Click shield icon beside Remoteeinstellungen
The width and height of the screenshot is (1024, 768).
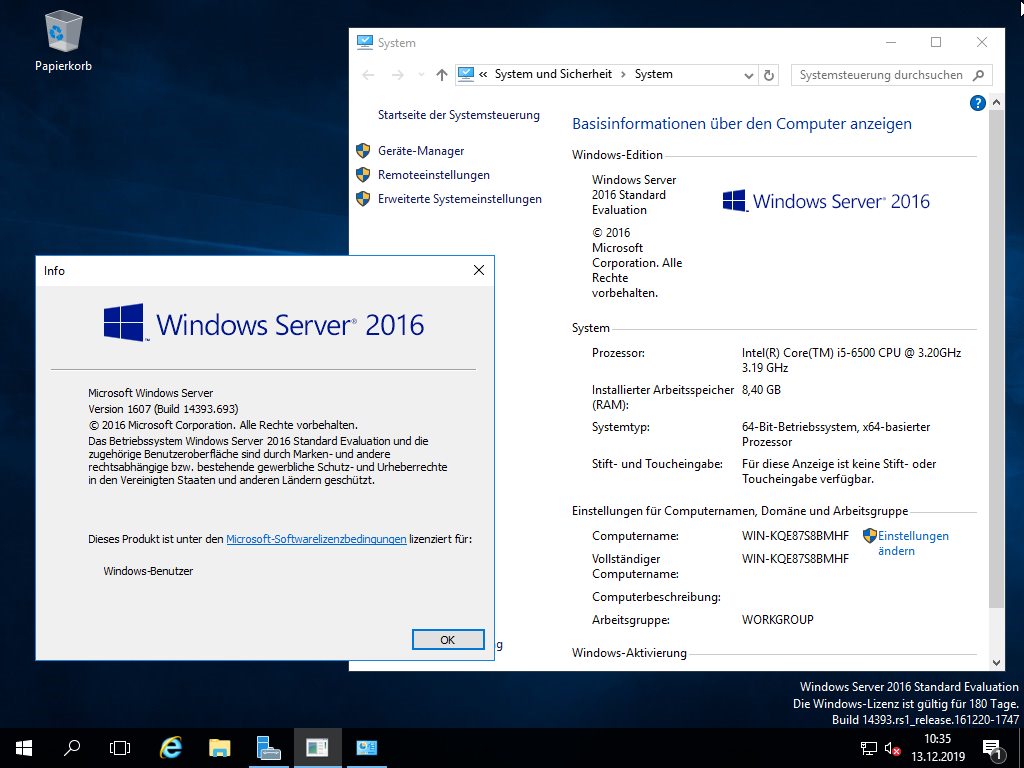click(x=363, y=175)
